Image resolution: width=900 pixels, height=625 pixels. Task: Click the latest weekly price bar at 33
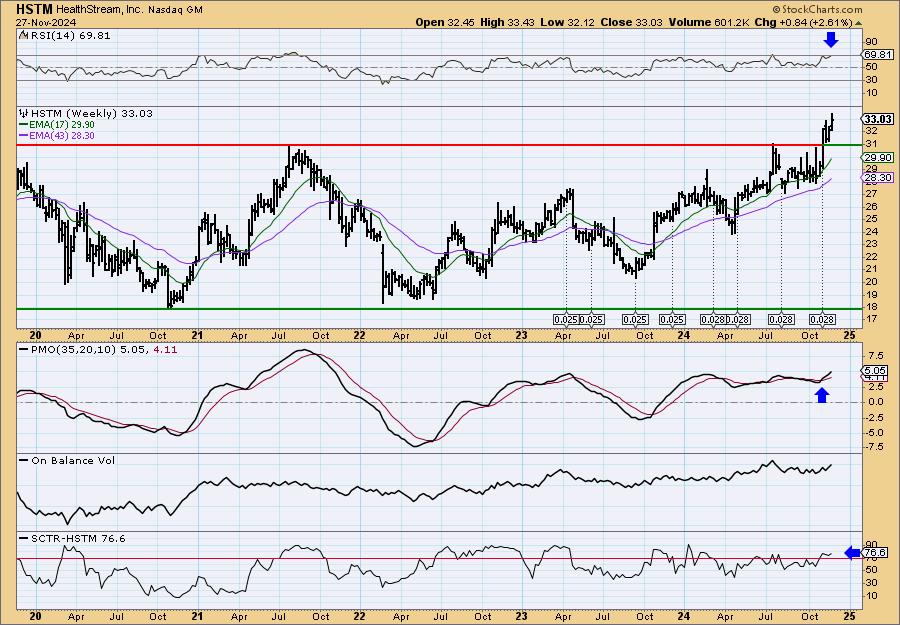831,122
